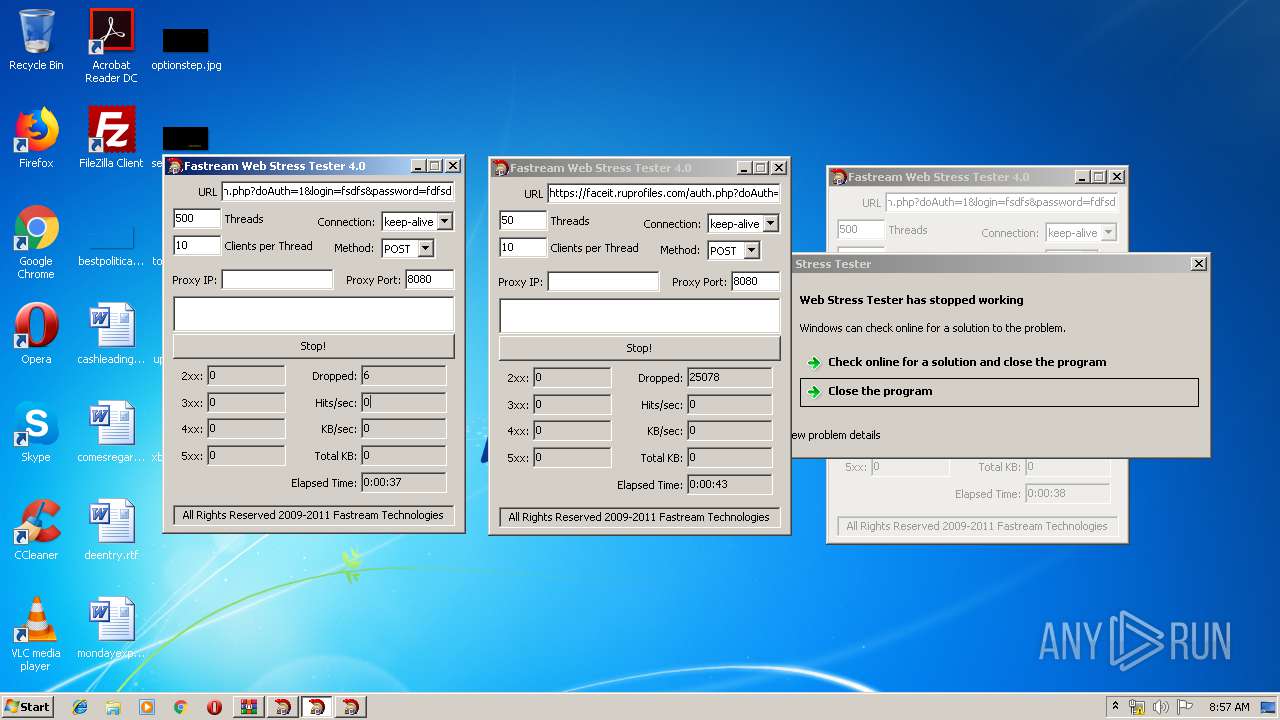Focus URL field showing https://faceit.ruprofiles.com

pos(664,193)
